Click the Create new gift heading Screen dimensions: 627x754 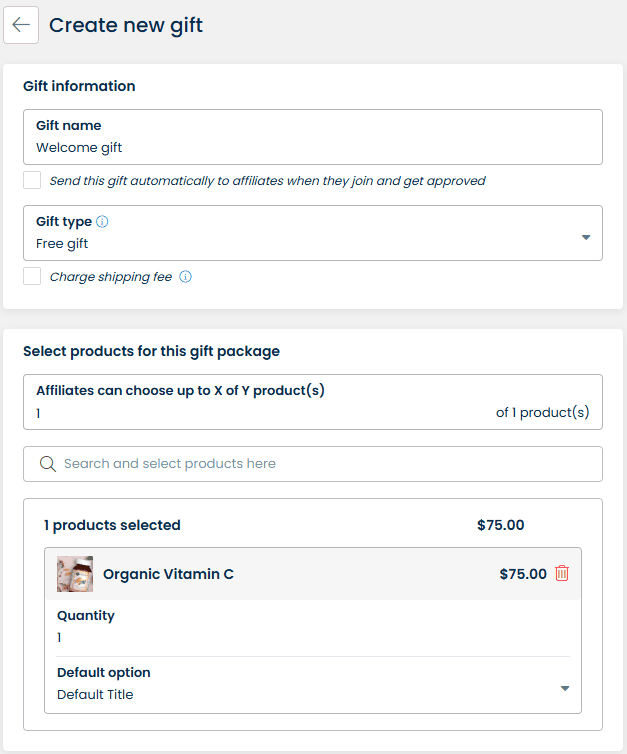click(126, 25)
